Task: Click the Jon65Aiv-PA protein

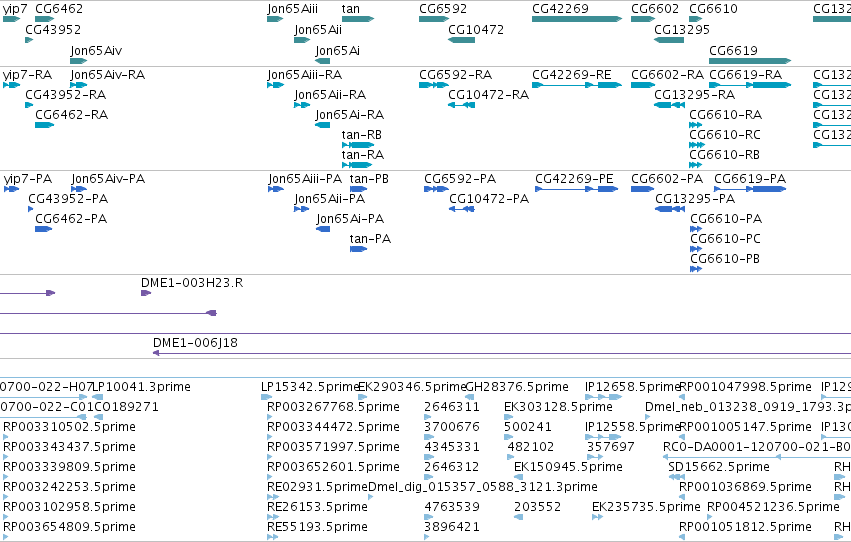Action: tap(79, 189)
